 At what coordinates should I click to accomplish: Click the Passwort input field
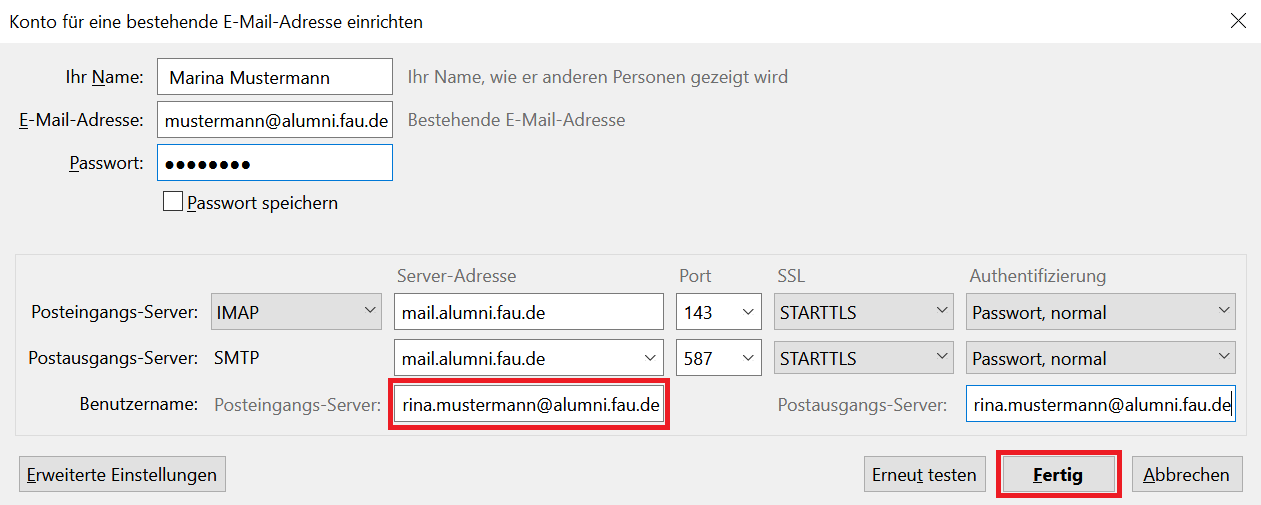coord(275,164)
